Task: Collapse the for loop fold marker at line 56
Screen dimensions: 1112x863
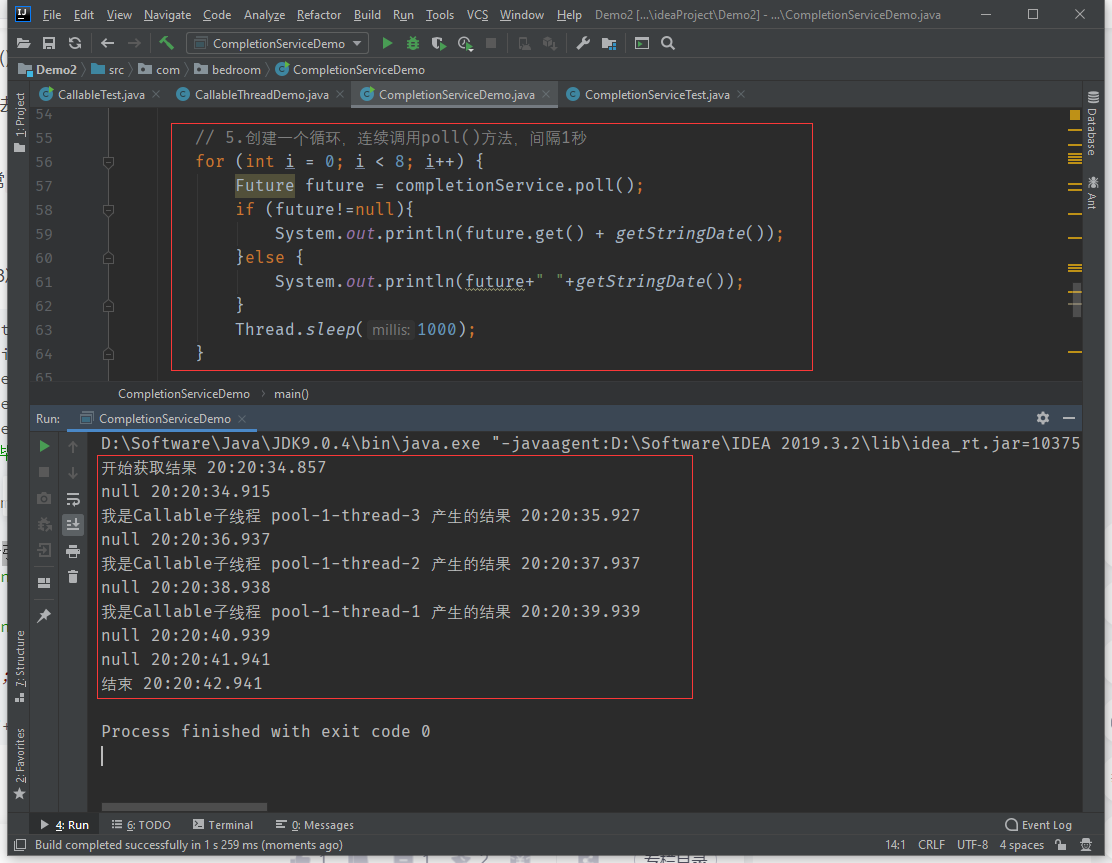Action: 109,162
